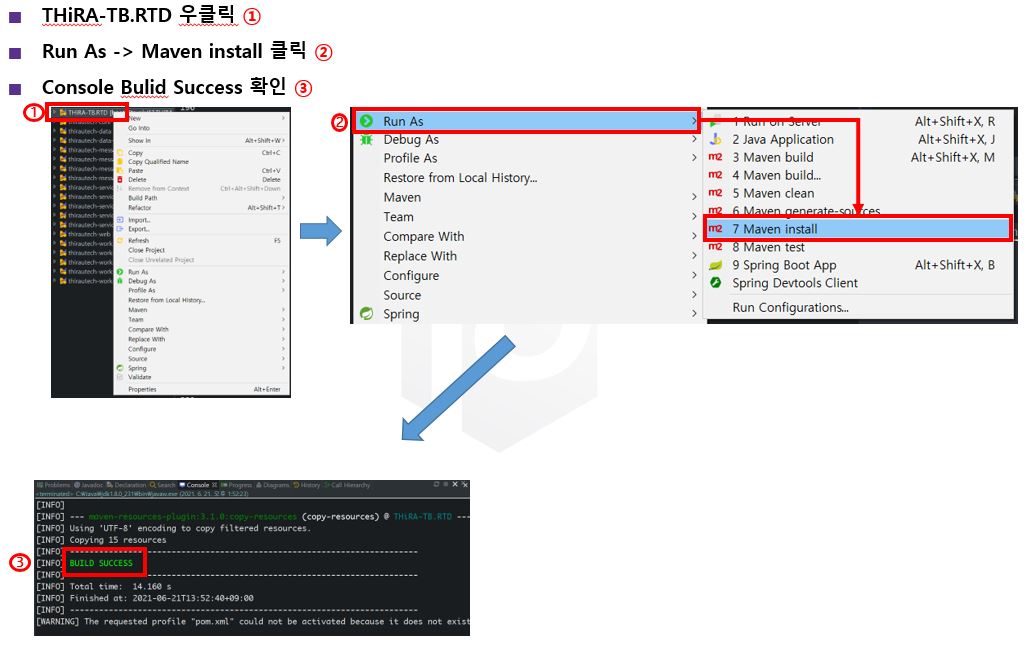Click the Debug As bug icon
The width and height of the screenshot is (1029, 648).
(366, 140)
